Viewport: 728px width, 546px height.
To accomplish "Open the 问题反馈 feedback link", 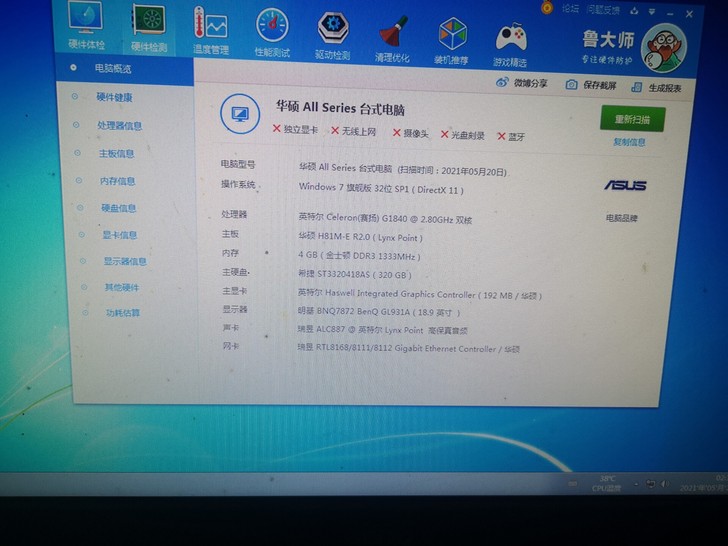I will [x=603, y=9].
